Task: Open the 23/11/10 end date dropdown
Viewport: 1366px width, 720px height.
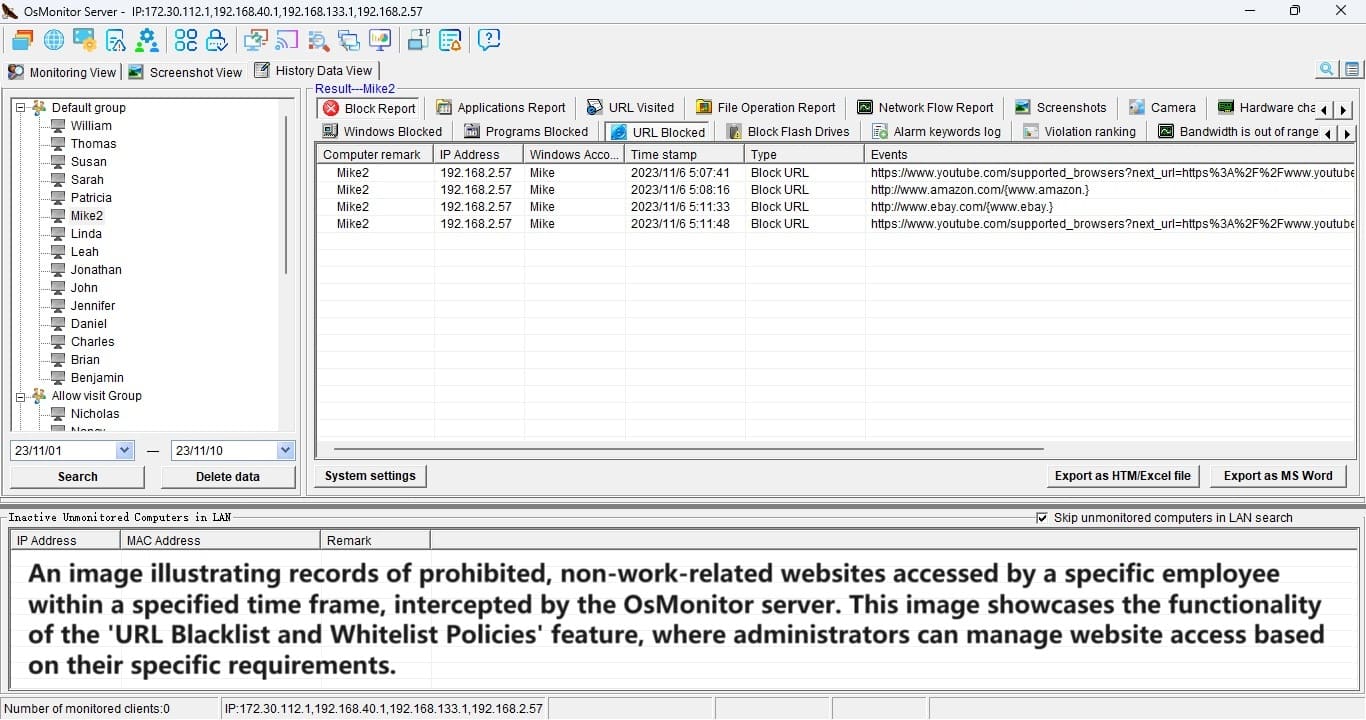Action: pyautogui.click(x=286, y=450)
